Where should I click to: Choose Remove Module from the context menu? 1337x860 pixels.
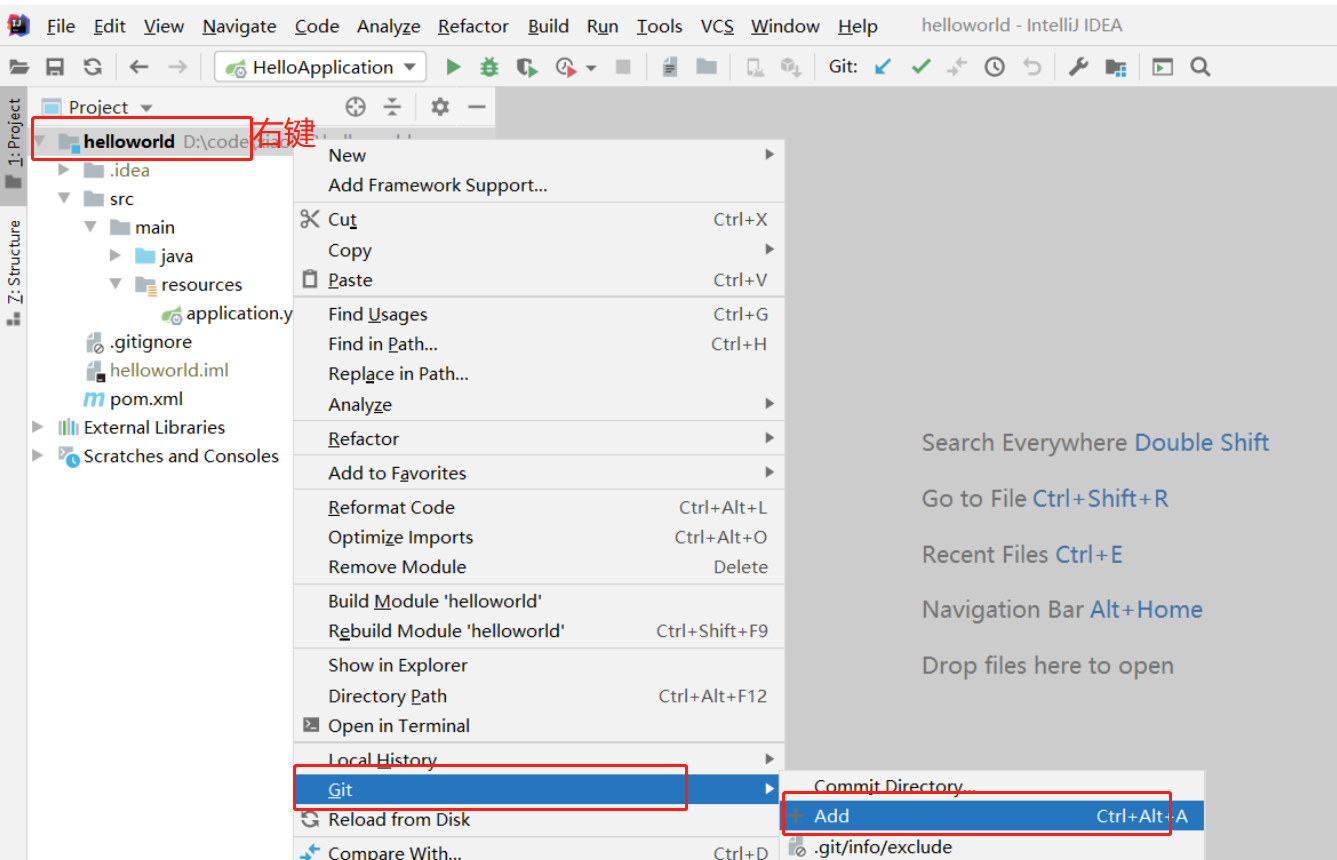(x=539, y=567)
